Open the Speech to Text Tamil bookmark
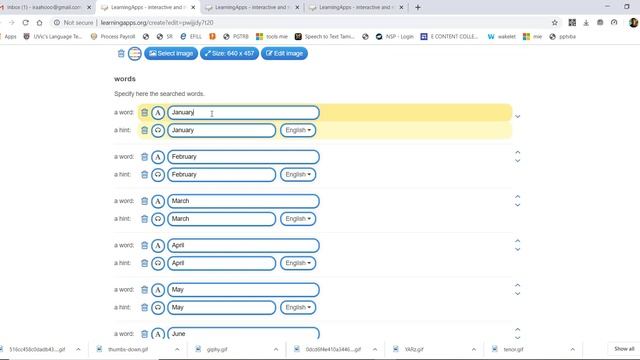The image size is (640, 360). (x=325, y=37)
